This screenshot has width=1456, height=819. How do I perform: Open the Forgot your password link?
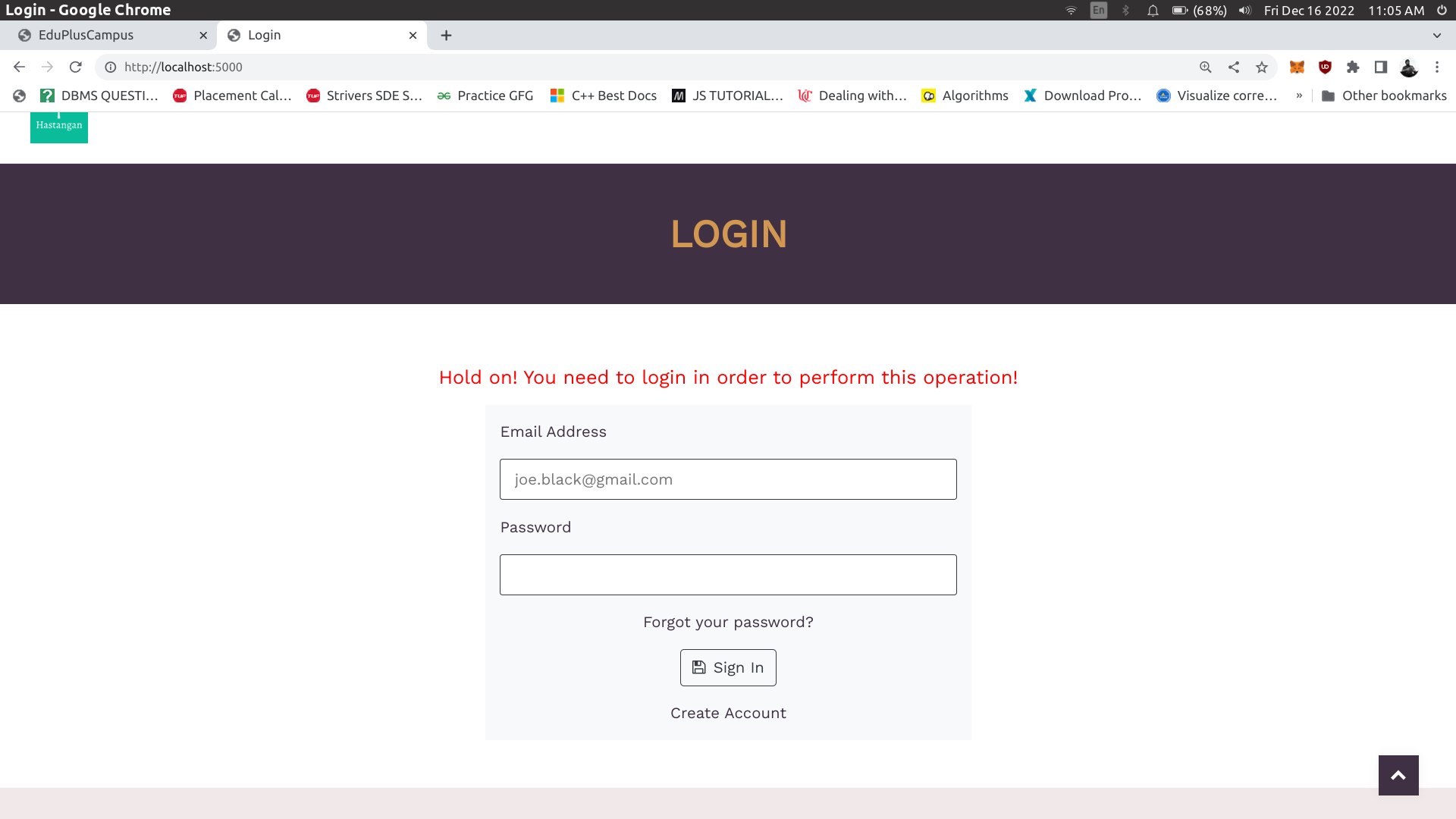727,621
